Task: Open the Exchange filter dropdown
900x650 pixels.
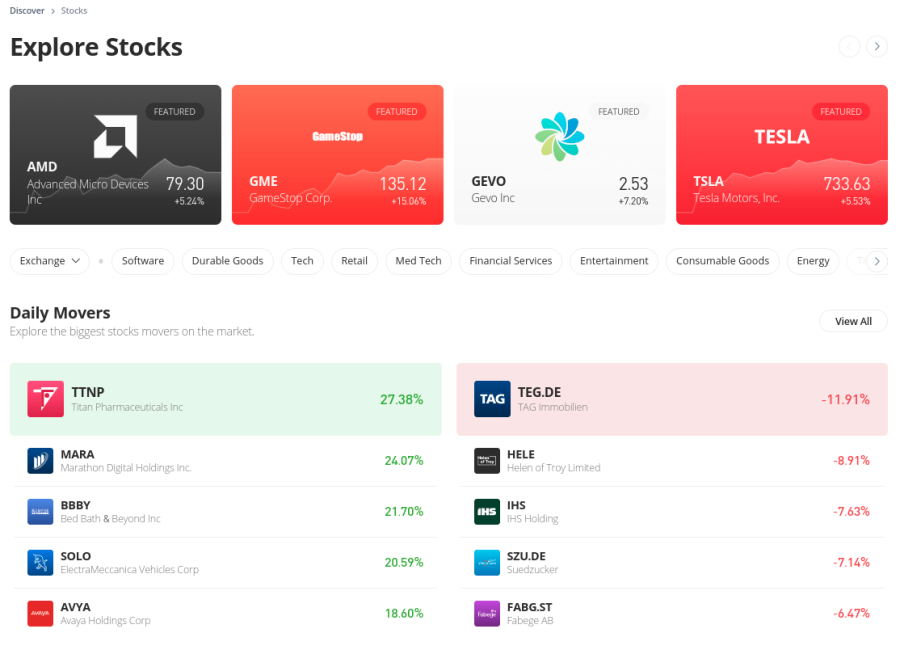Action: 50,261
